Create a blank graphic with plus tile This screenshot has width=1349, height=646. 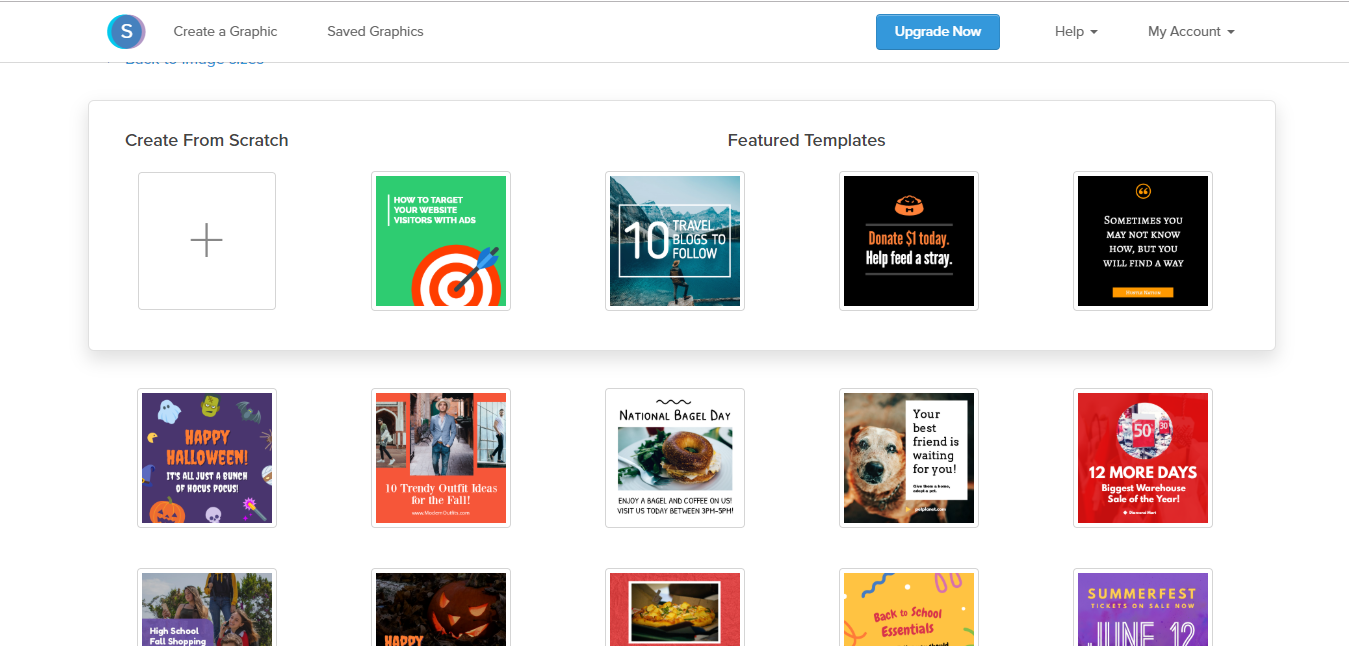pos(207,241)
